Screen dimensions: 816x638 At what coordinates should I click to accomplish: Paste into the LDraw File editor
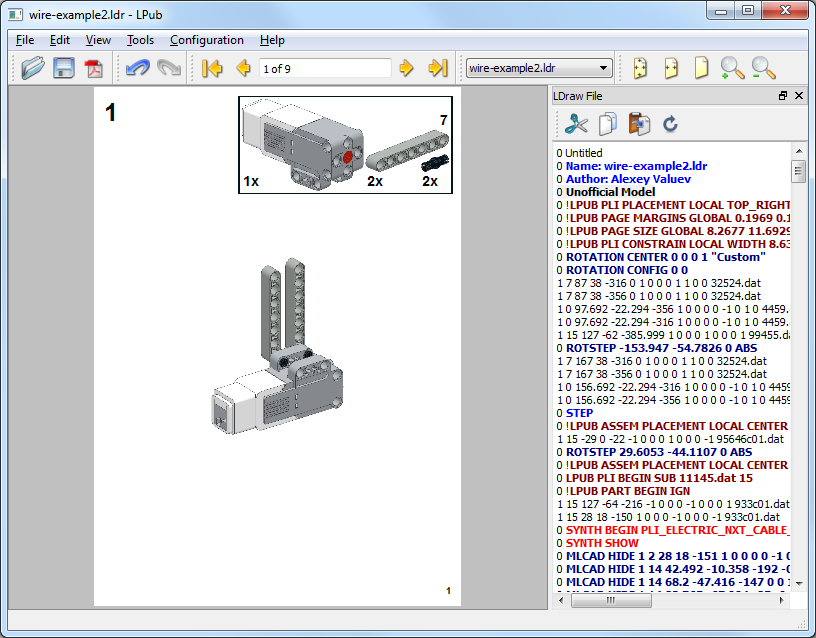pyautogui.click(x=639, y=124)
